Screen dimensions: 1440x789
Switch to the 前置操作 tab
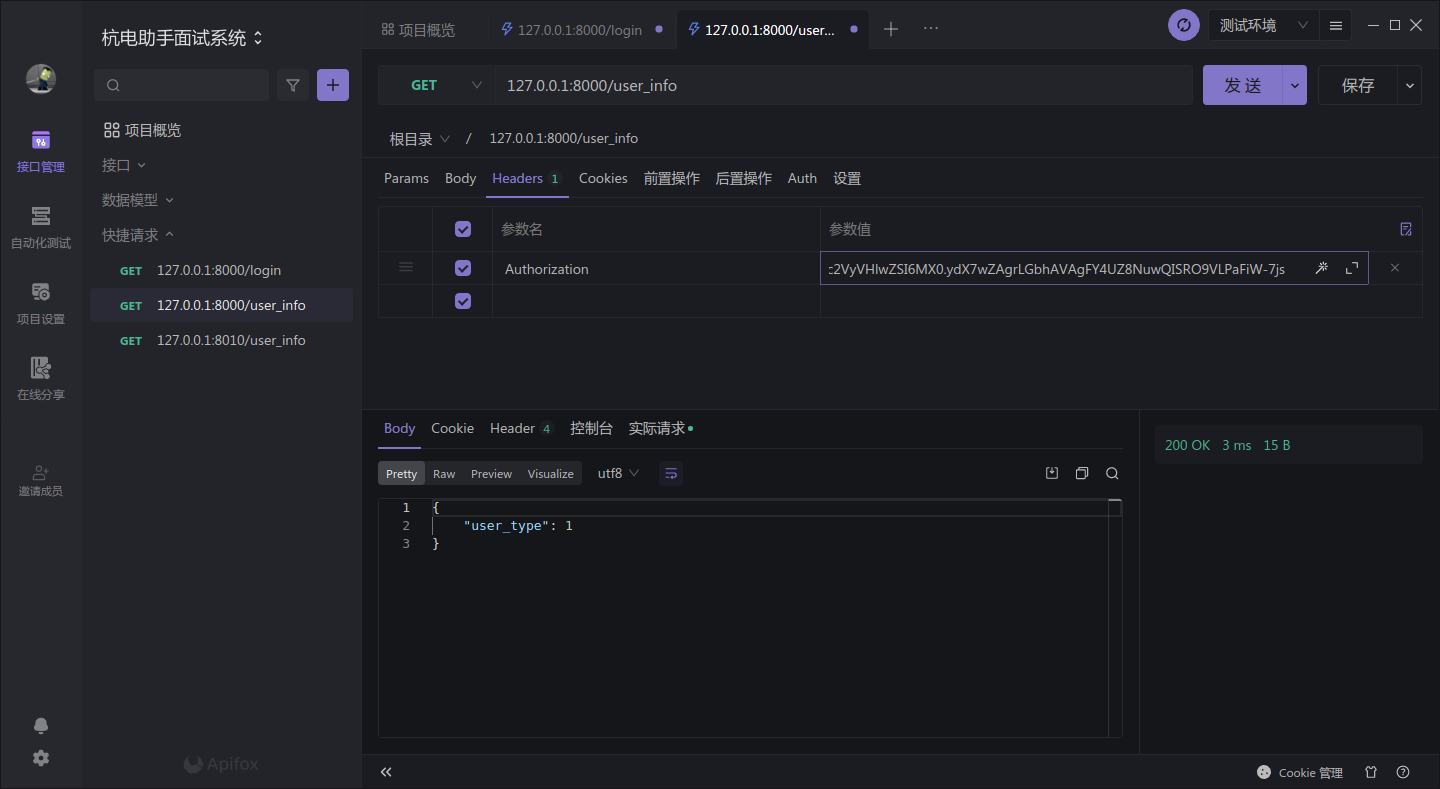[x=672, y=178]
